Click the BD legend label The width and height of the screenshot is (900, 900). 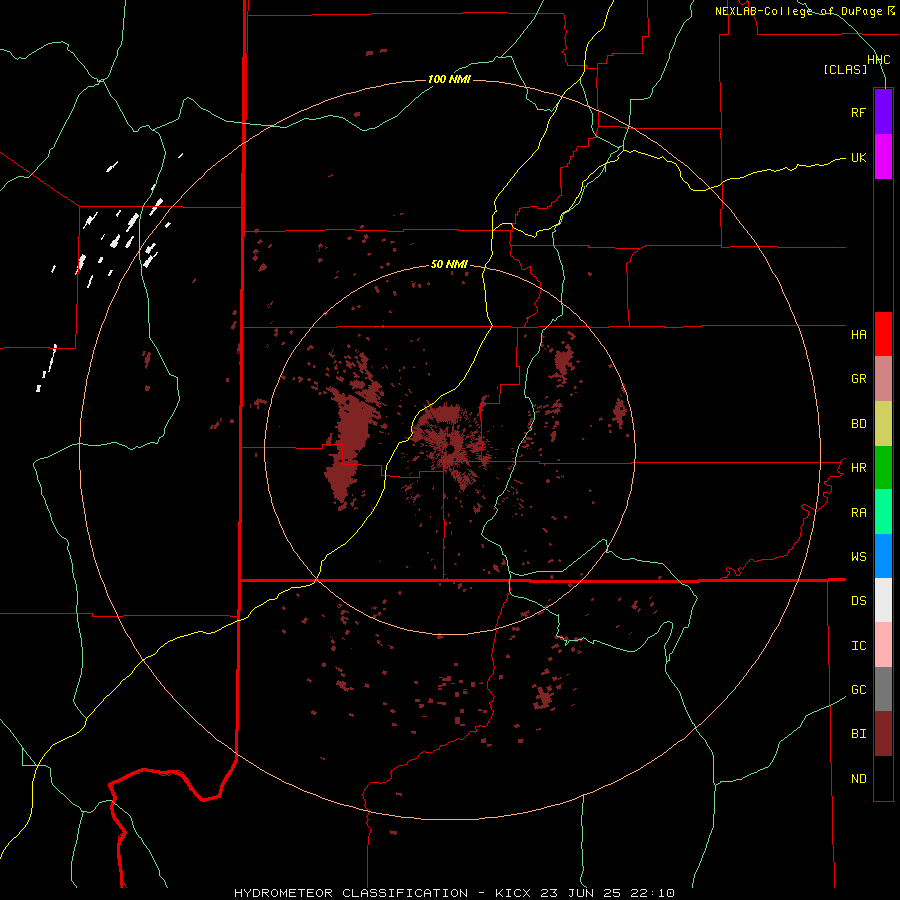(858, 424)
